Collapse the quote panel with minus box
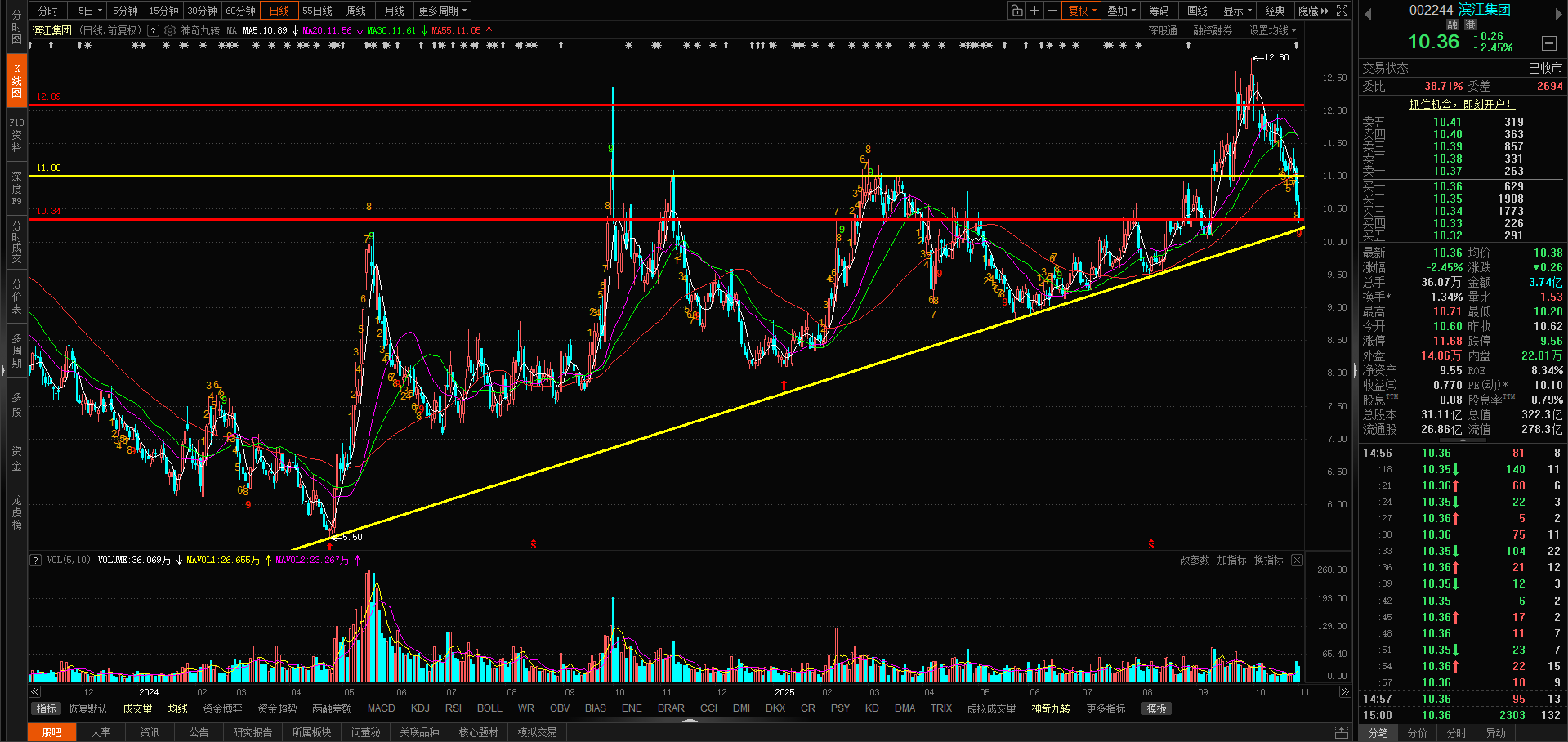The height and width of the screenshot is (742, 1568). point(1549,42)
